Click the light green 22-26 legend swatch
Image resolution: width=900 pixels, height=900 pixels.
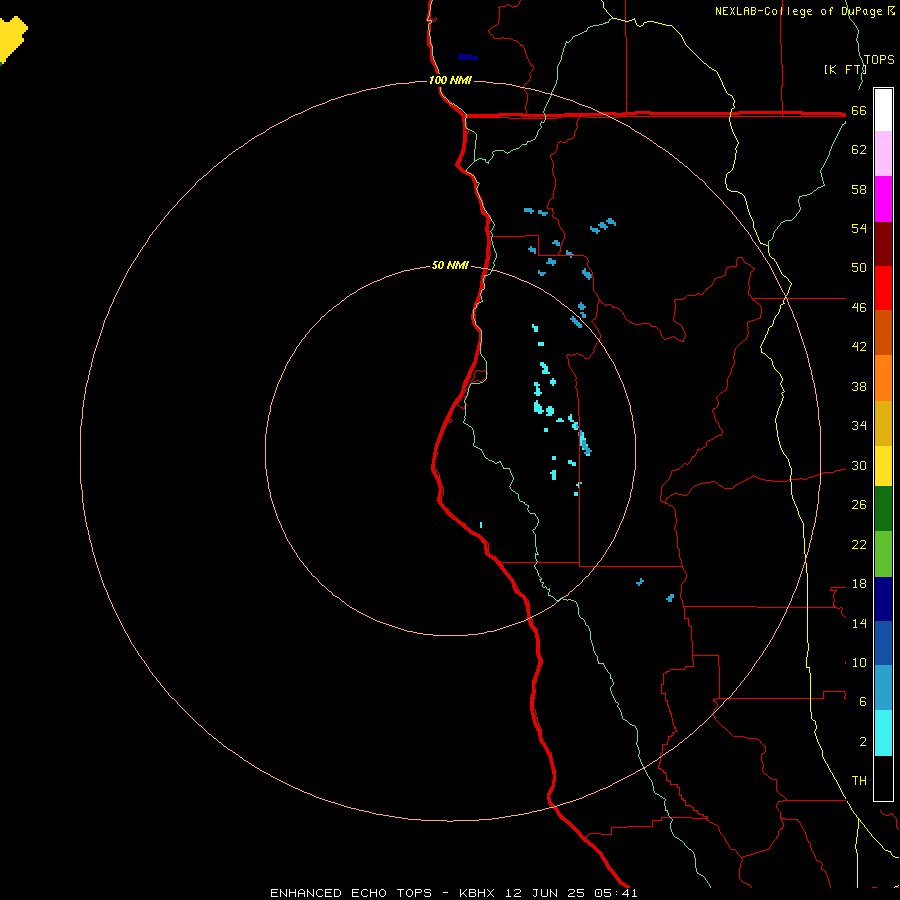[x=883, y=554]
